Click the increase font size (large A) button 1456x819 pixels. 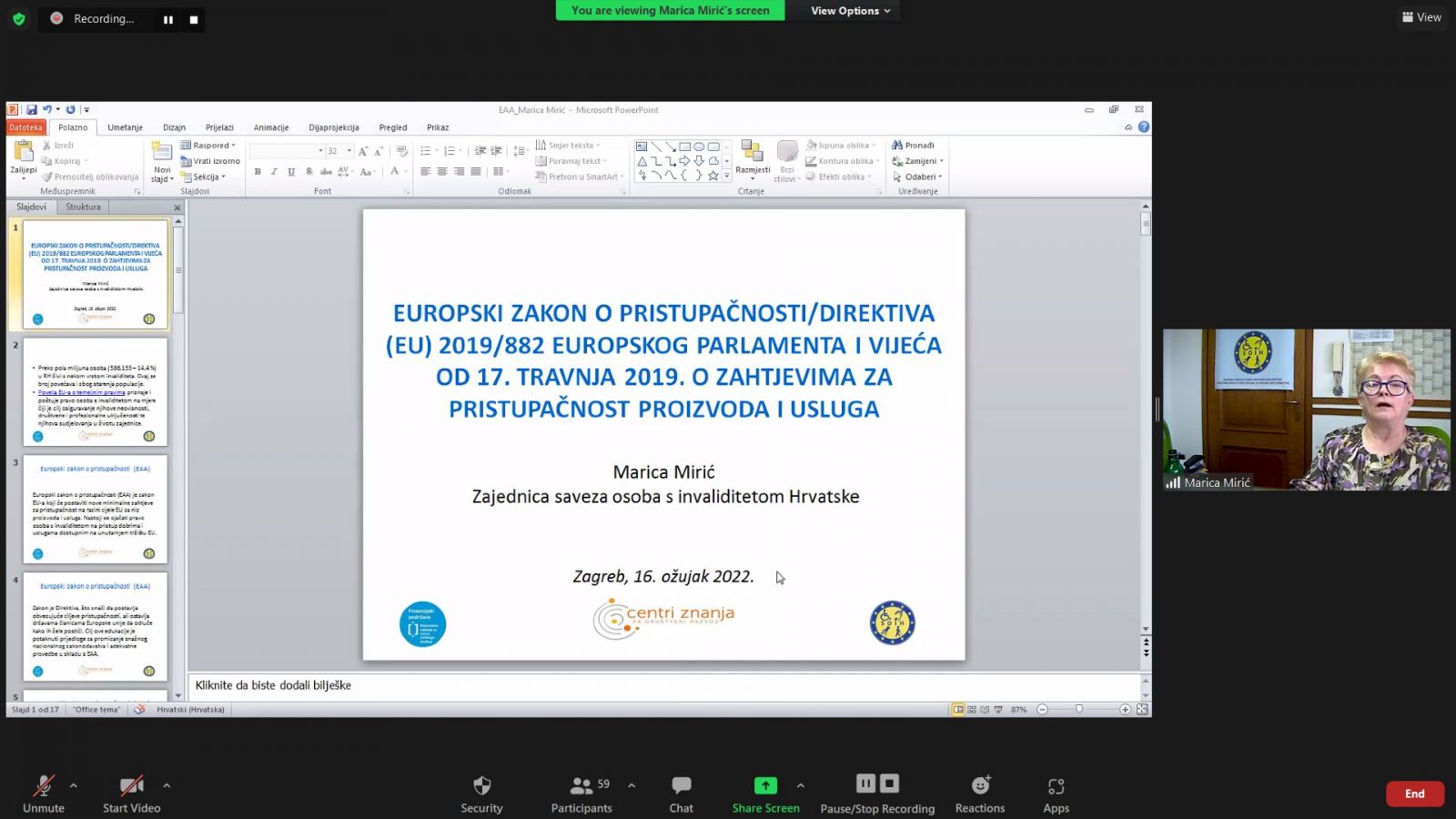363,151
